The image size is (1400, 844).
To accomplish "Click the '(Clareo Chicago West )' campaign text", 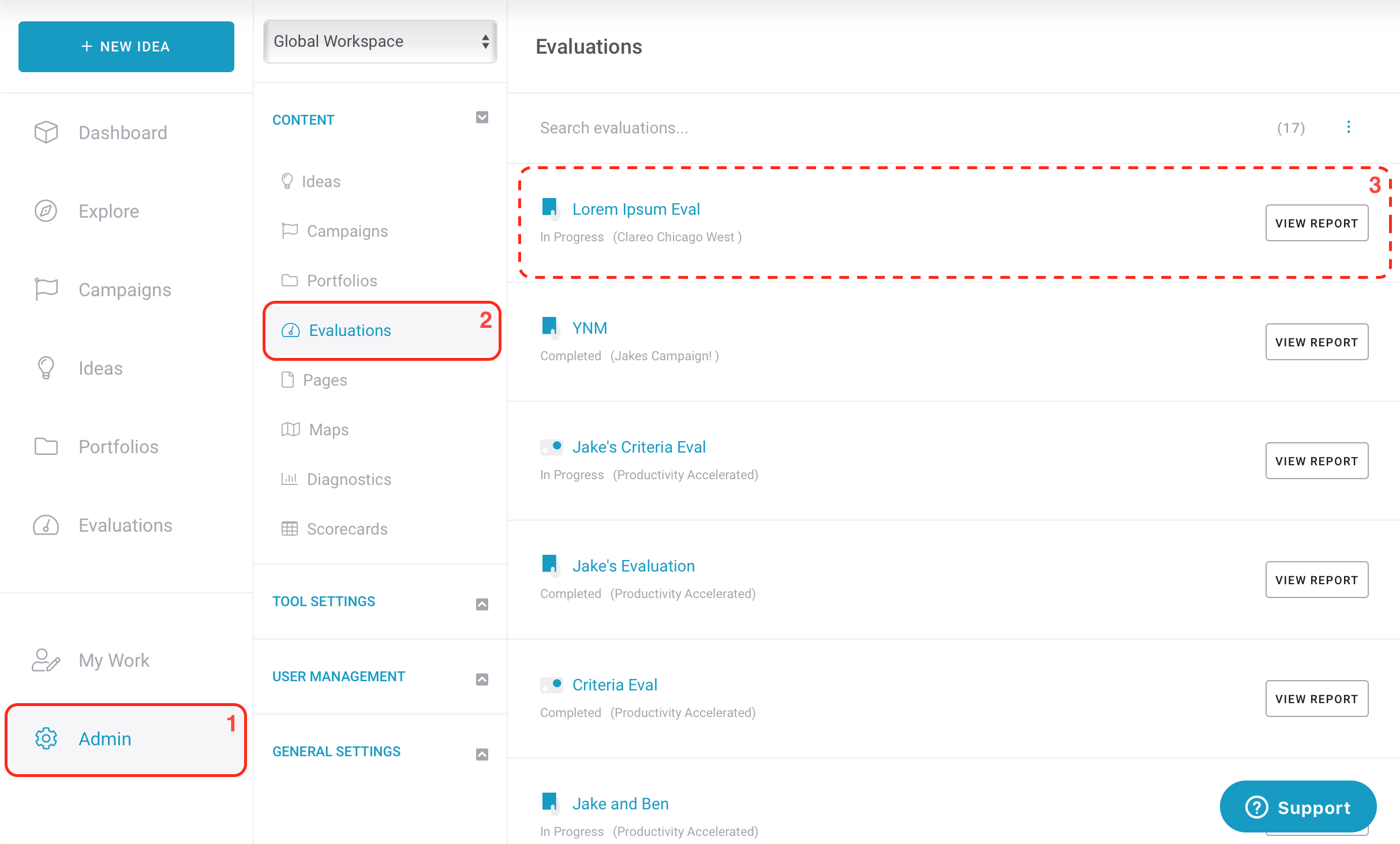I will click(x=677, y=237).
